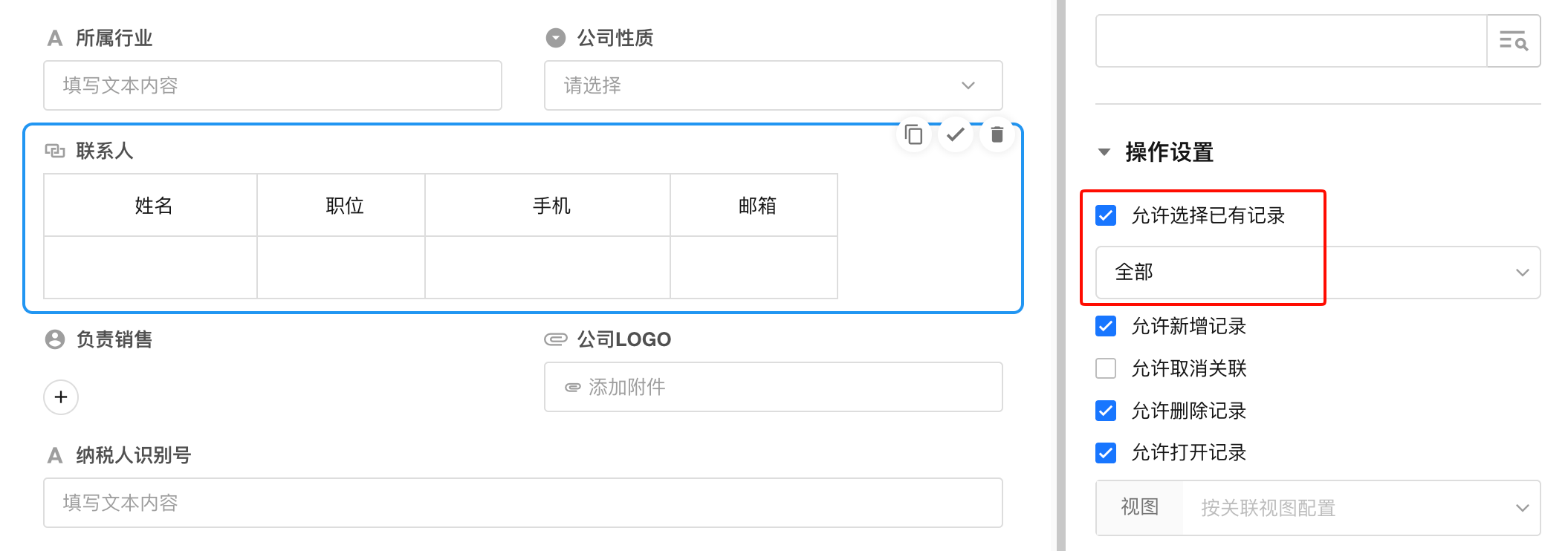1568x551 pixels.
Task: Click the copy icon on 联系人 field
Action: [x=913, y=134]
